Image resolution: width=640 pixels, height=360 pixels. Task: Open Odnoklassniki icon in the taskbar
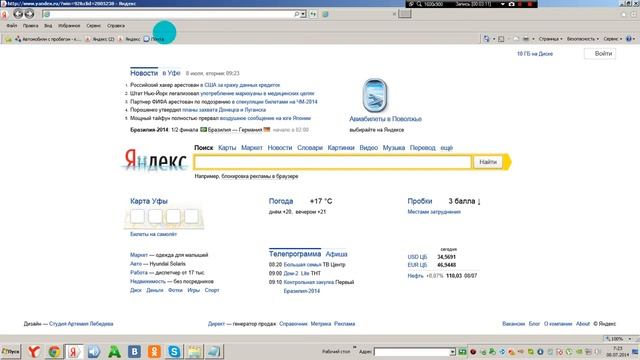pos(154,351)
